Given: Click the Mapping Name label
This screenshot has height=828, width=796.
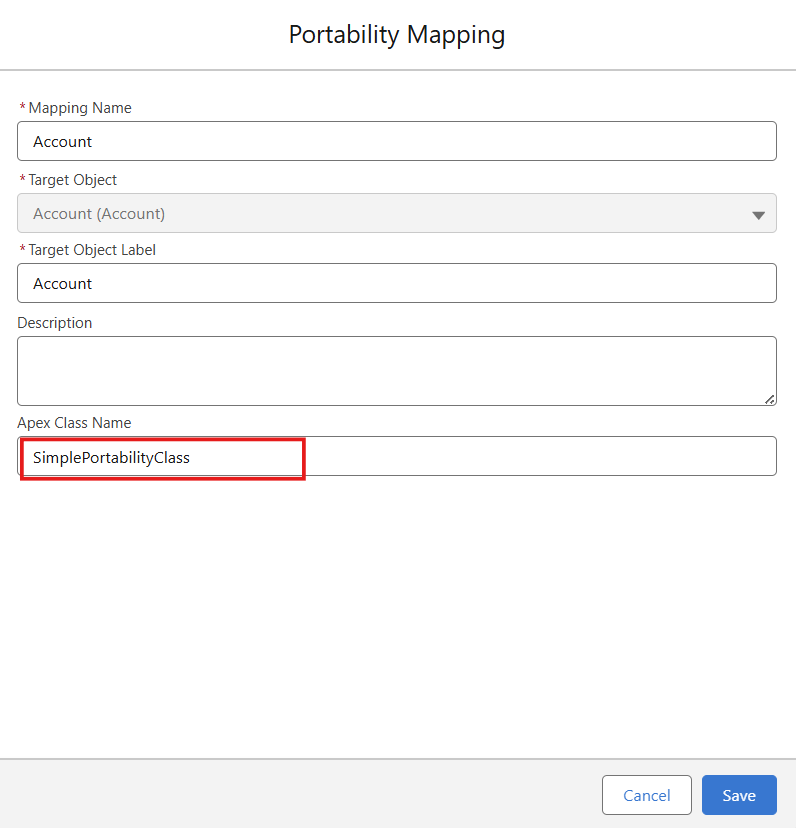Looking at the screenshot, I should coord(80,108).
